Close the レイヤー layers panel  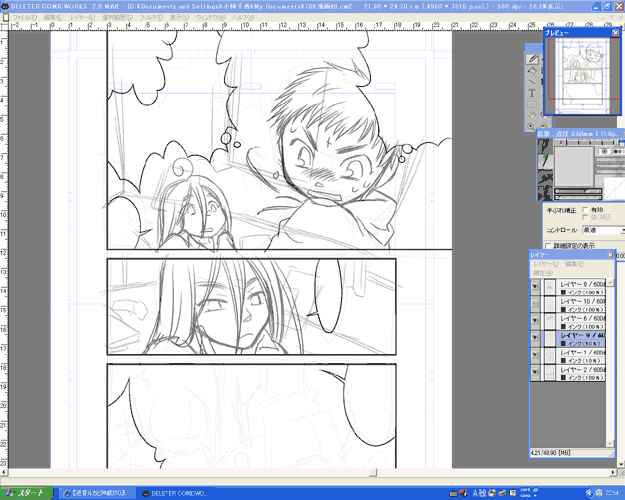tap(610, 254)
